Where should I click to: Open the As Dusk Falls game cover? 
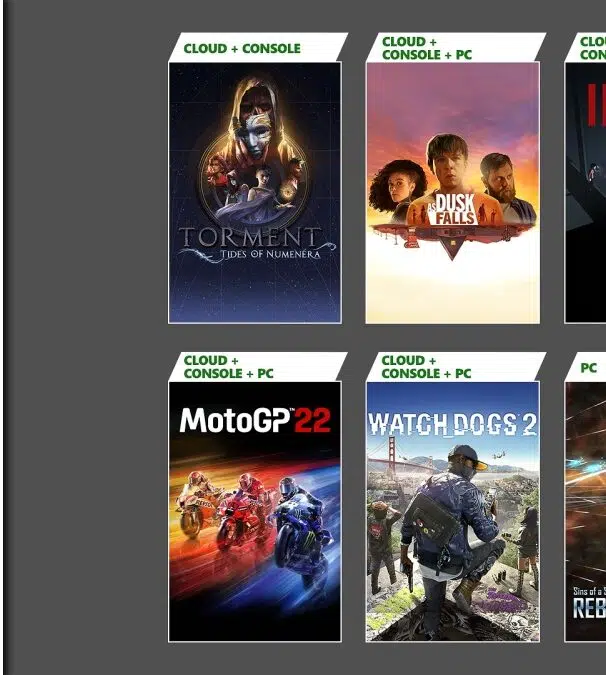point(452,192)
